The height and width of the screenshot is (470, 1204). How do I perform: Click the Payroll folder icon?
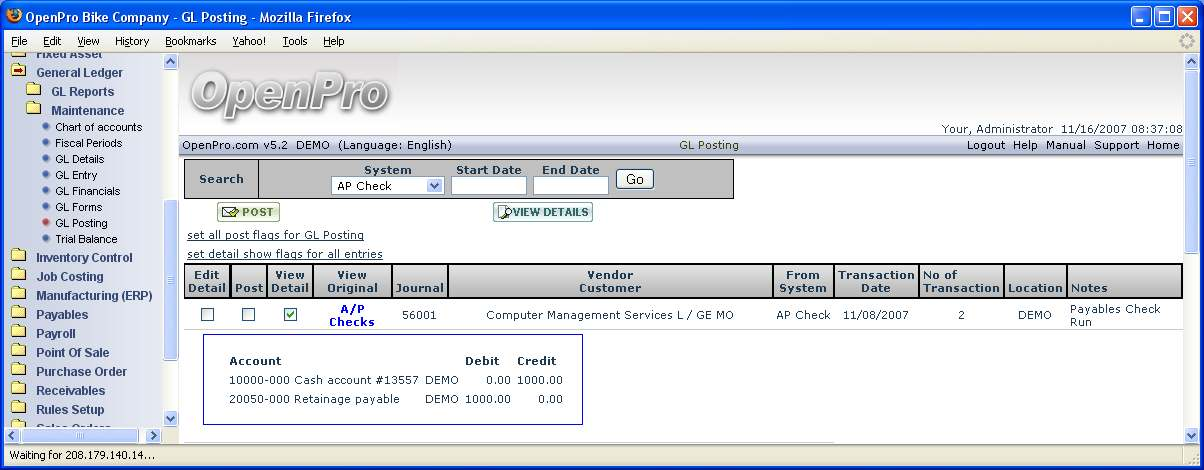pos(18,333)
